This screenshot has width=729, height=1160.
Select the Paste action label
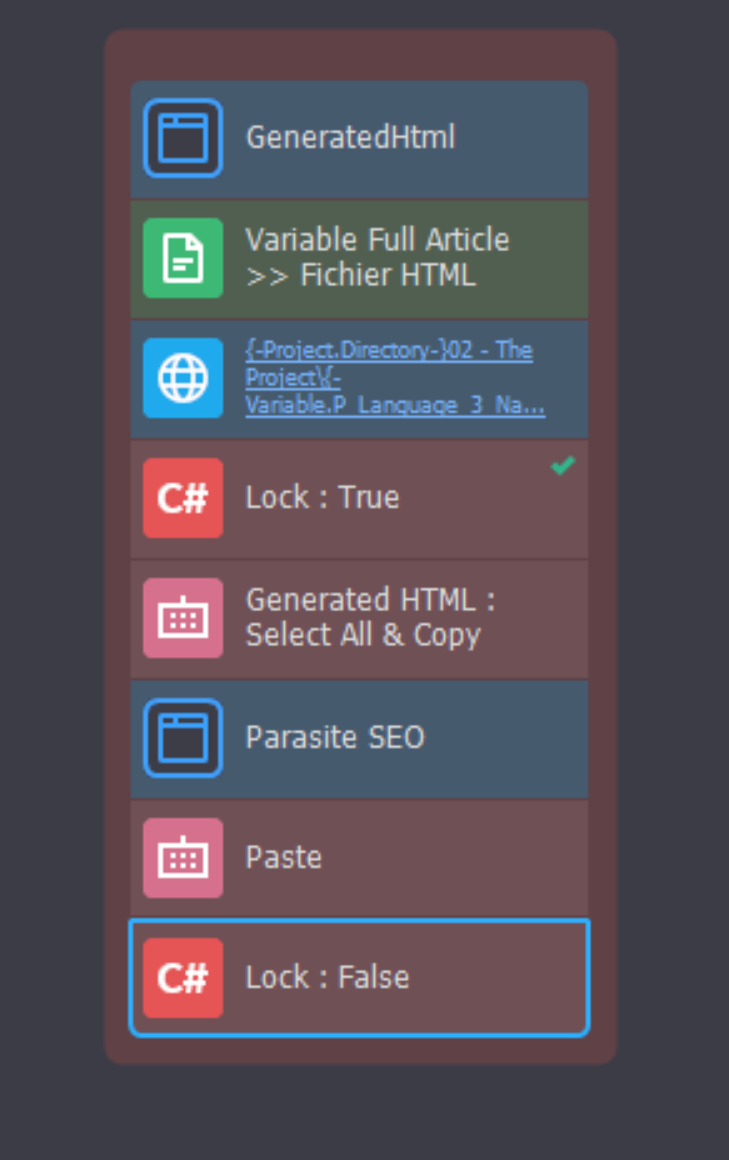coord(284,858)
